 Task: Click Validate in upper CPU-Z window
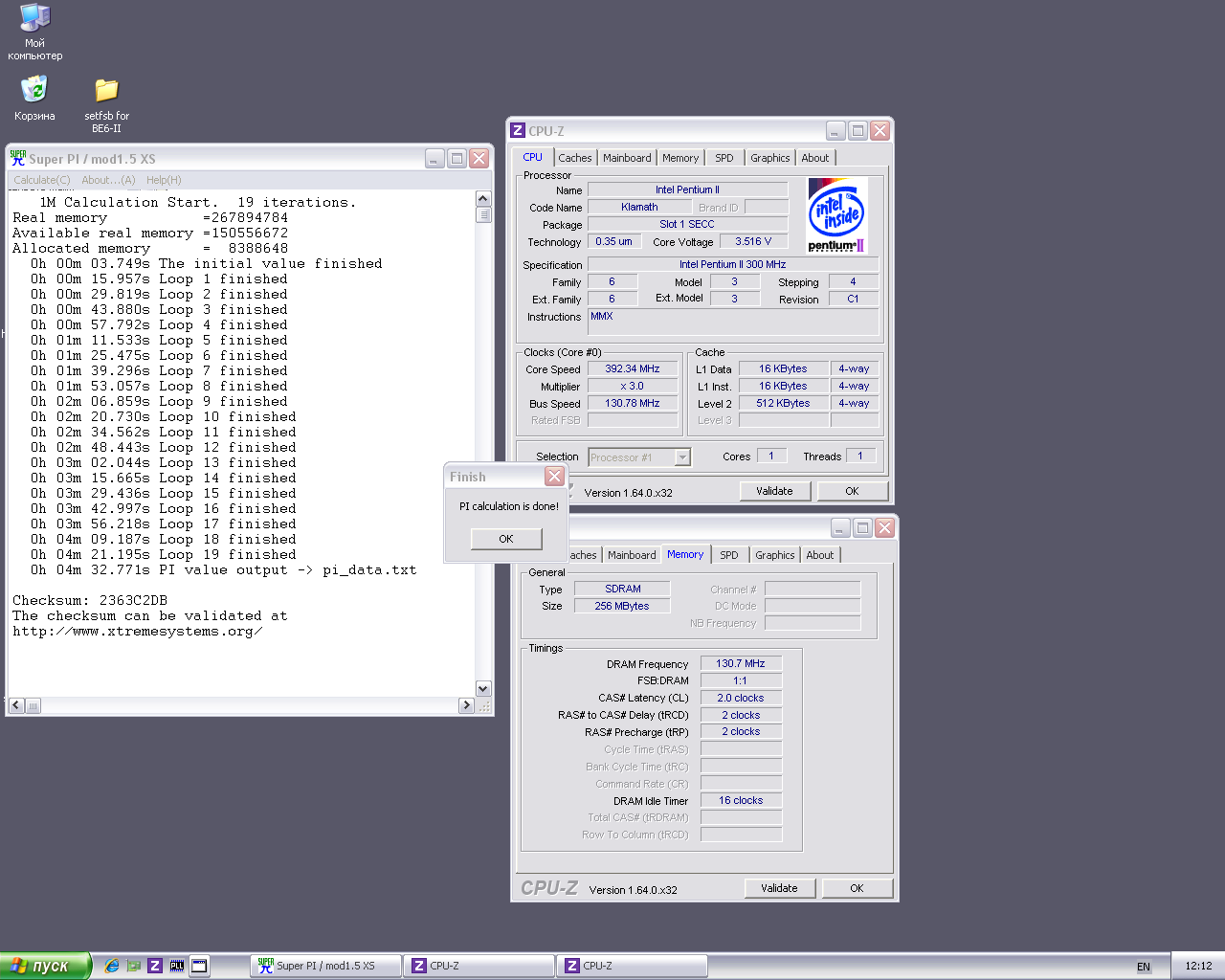pyautogui.click(x=775, y=491)
